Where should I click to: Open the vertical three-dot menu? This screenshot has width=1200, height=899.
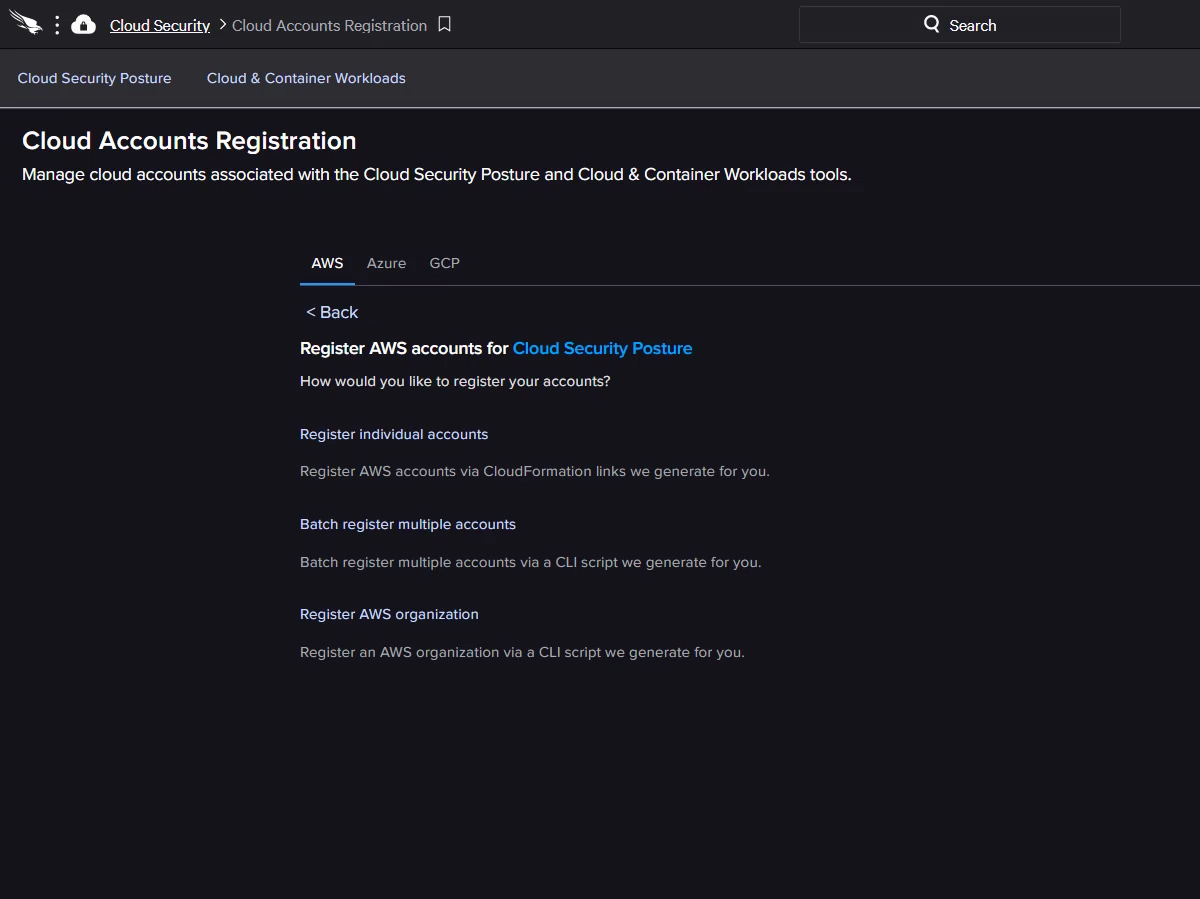[x=57, y=25]
